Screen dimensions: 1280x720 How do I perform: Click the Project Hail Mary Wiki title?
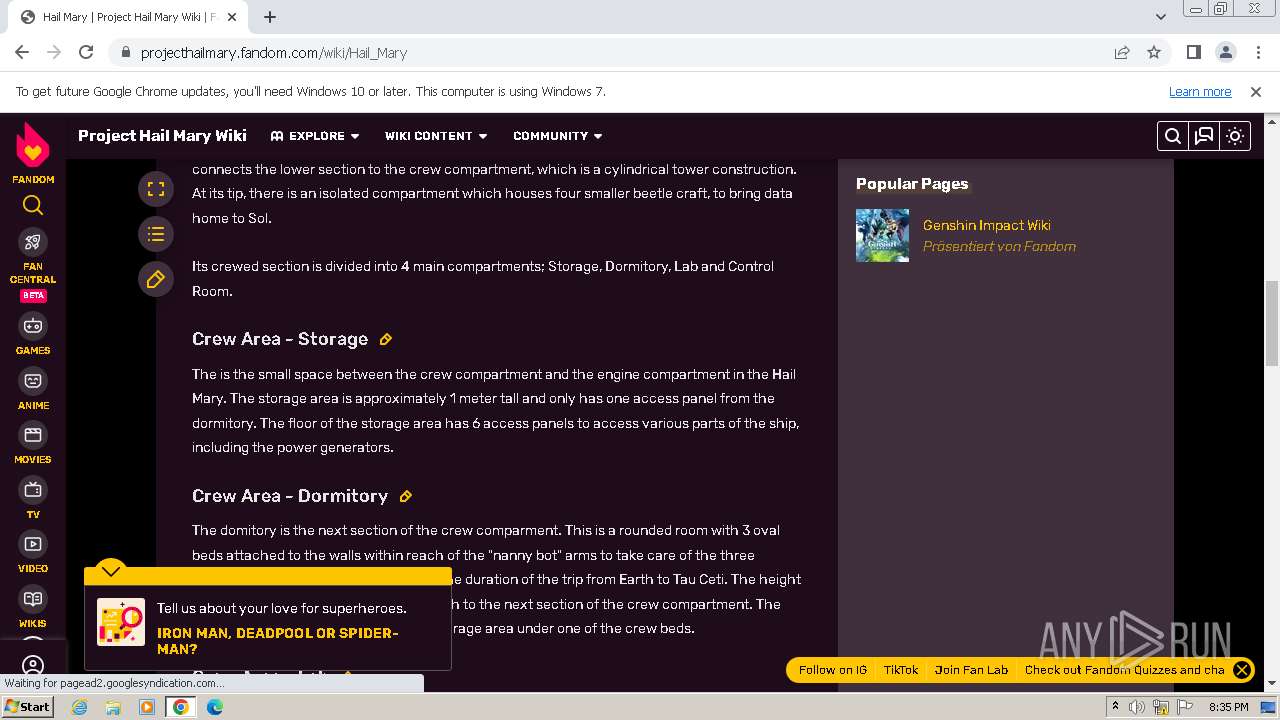pos(162,136)
